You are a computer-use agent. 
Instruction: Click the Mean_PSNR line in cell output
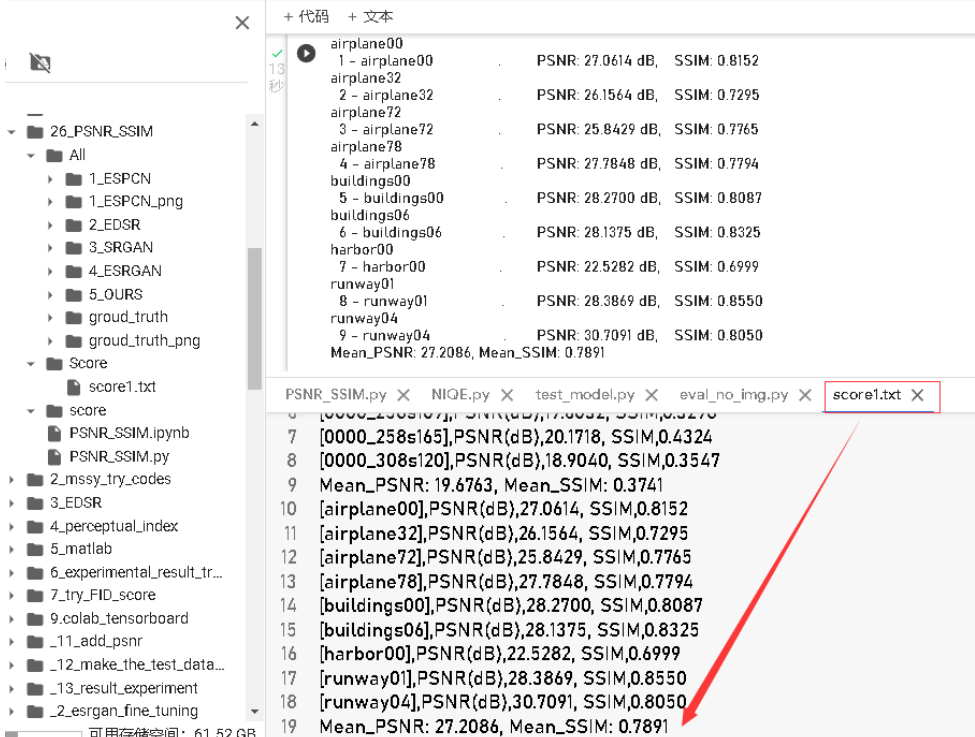click(x=467, y=353)
